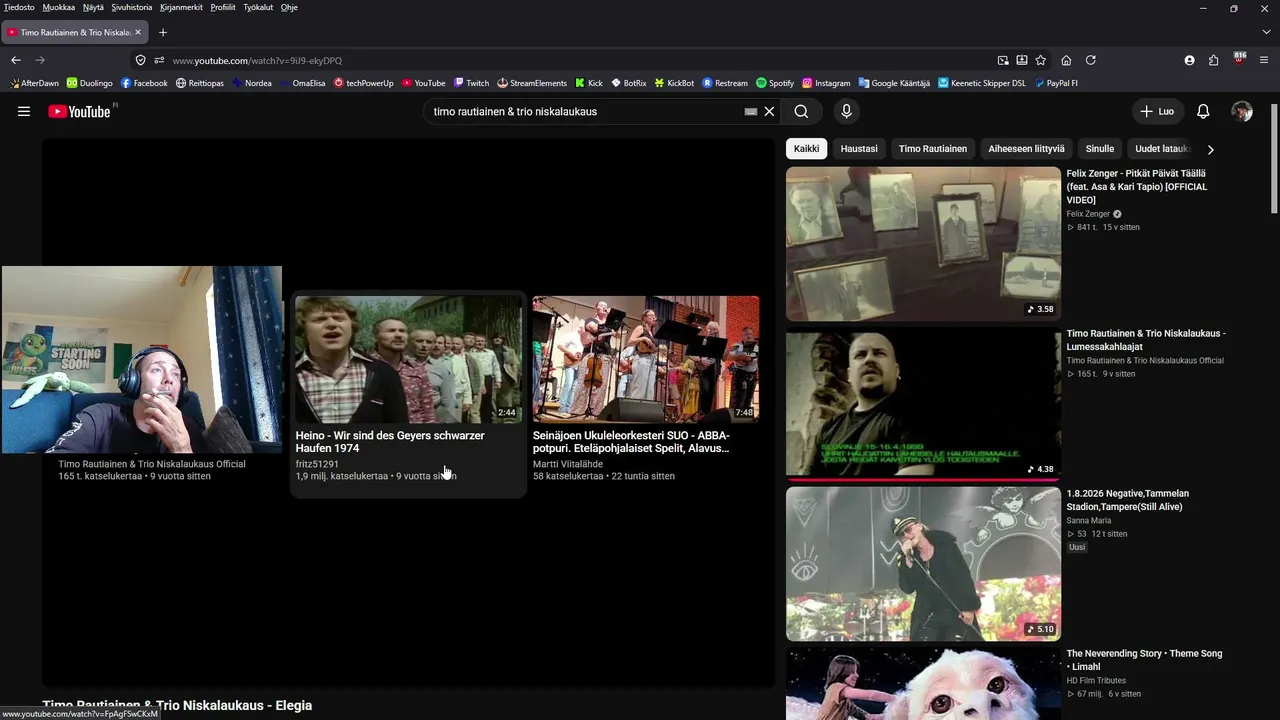The width and height of the screenshot is (1280, 720).
Task: Open the PayPal FI bookmark
Action: pos(1056,83)
